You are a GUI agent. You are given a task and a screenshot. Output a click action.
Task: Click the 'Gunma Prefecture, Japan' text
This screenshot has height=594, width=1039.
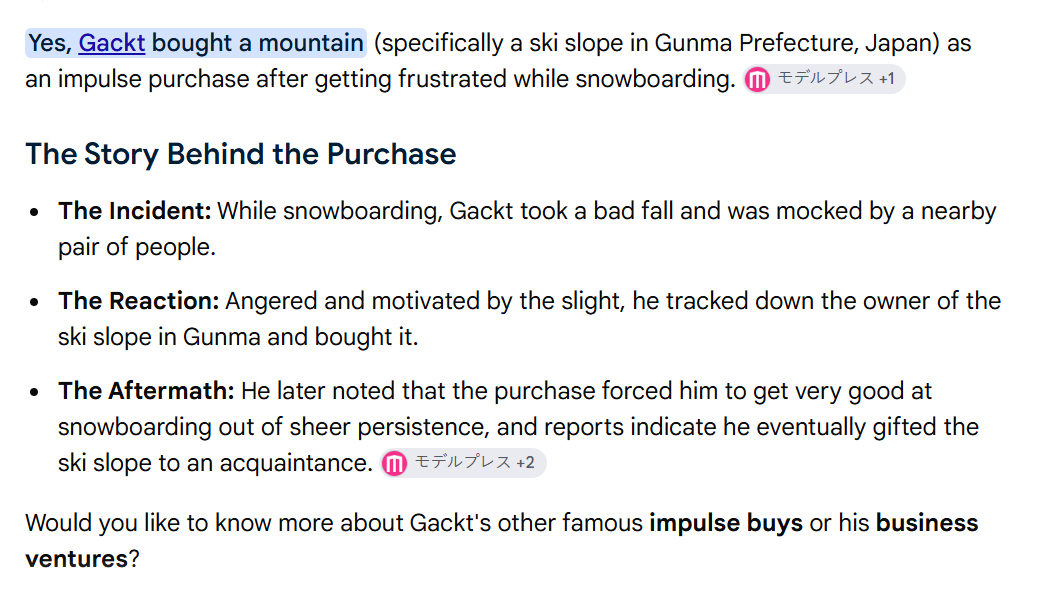pos(793,43)
